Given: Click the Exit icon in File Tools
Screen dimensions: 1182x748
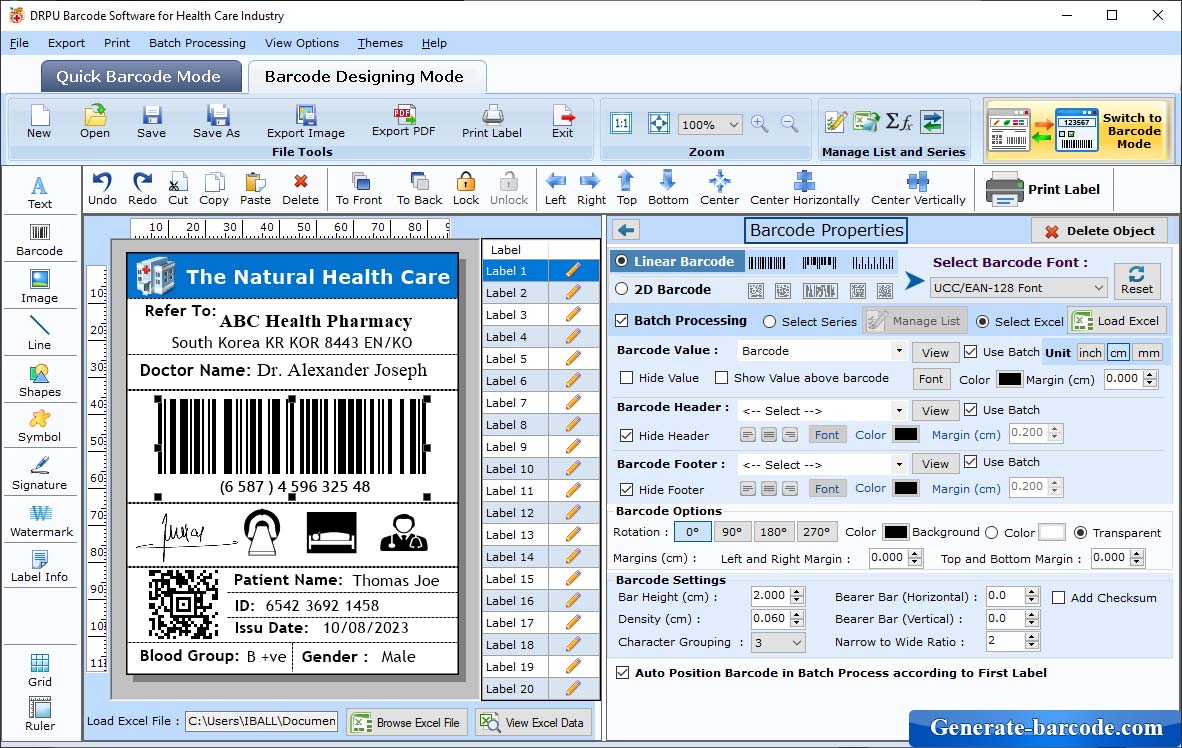Looking at the screenshot, I should pos(562,121).
